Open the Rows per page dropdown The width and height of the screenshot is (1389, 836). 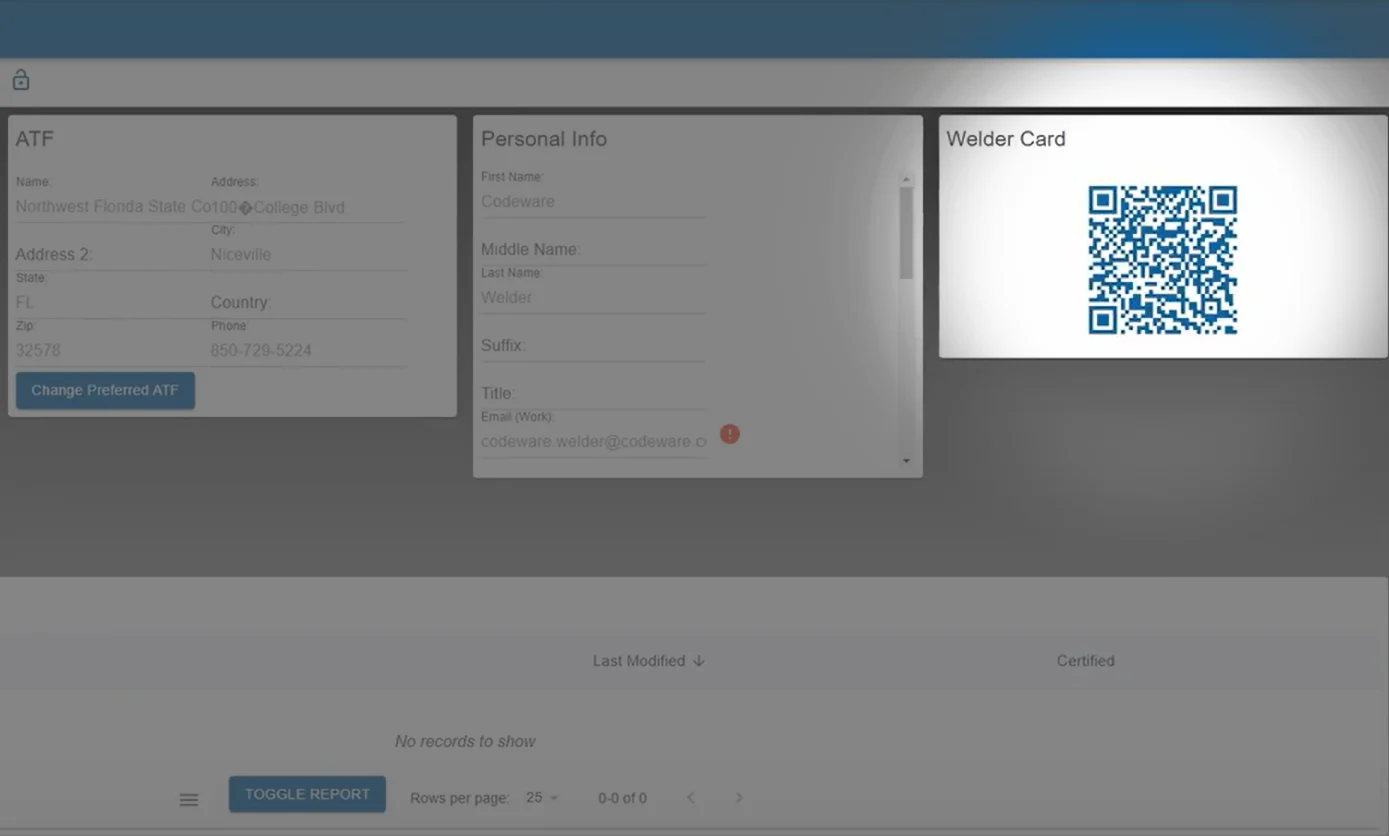pyautogui.click(x=542, y=797)
